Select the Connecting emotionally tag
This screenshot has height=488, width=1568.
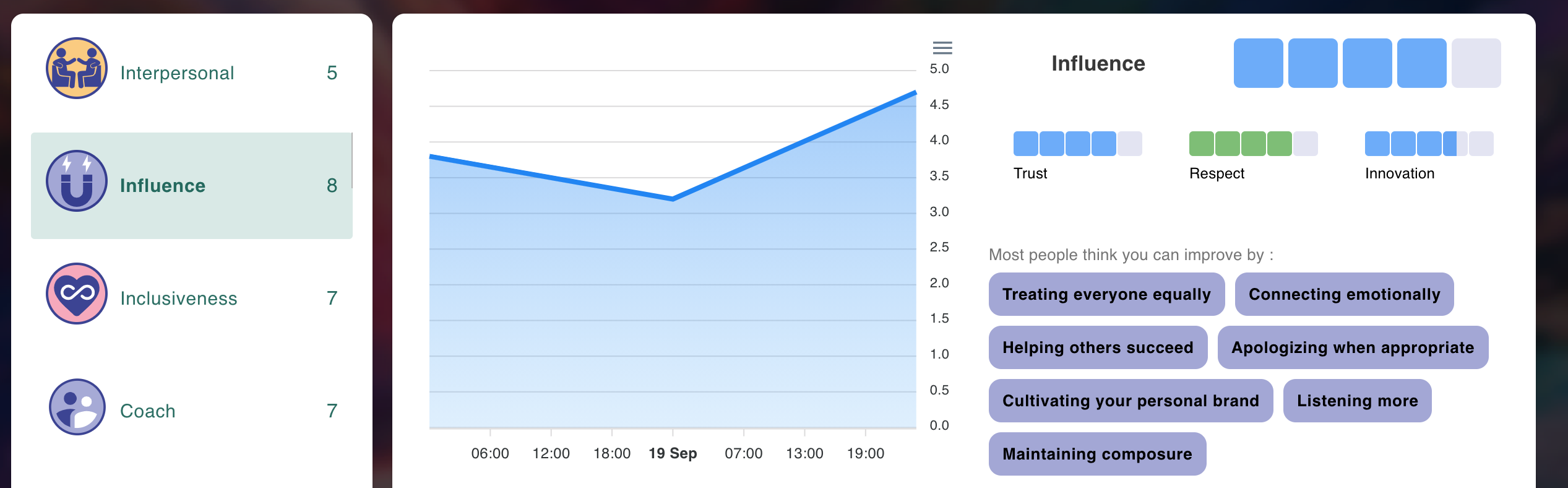tap(1344, 294)
